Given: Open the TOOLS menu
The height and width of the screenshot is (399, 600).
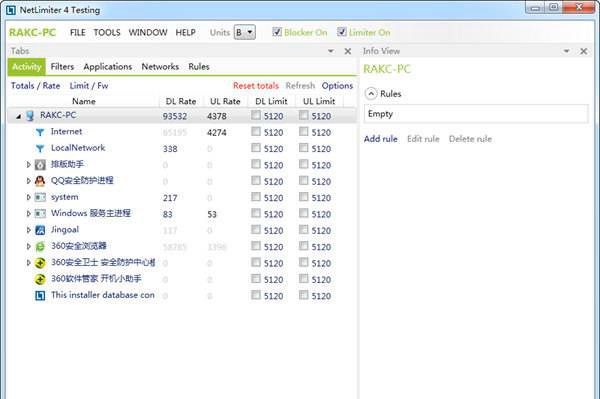Looking at the screenshot, I should 107,33.
